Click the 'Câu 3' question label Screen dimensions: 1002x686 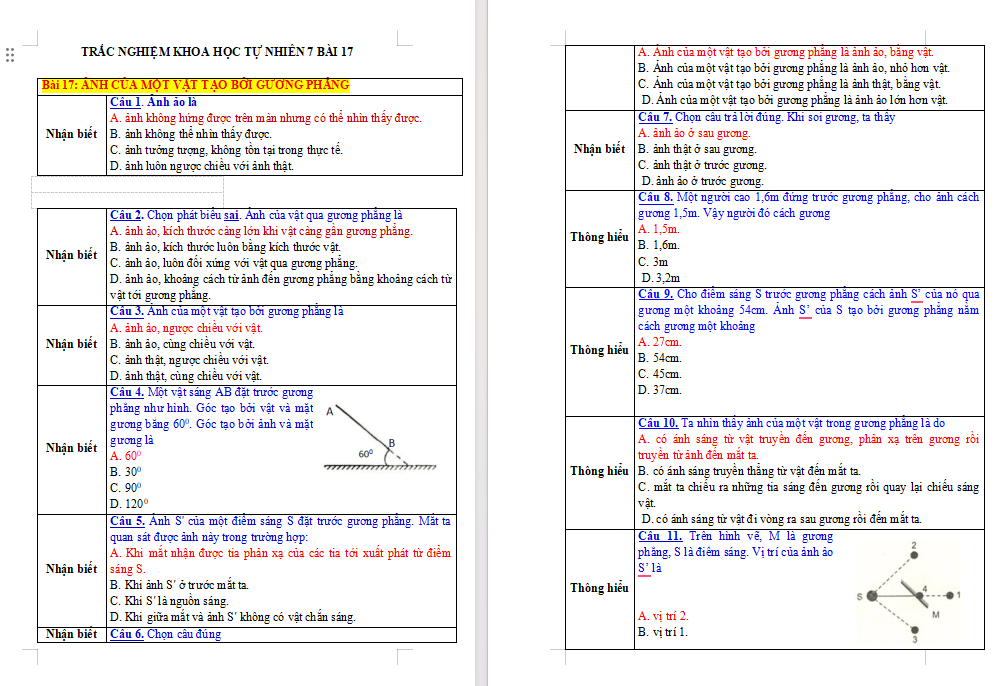(x=127, y=311)
